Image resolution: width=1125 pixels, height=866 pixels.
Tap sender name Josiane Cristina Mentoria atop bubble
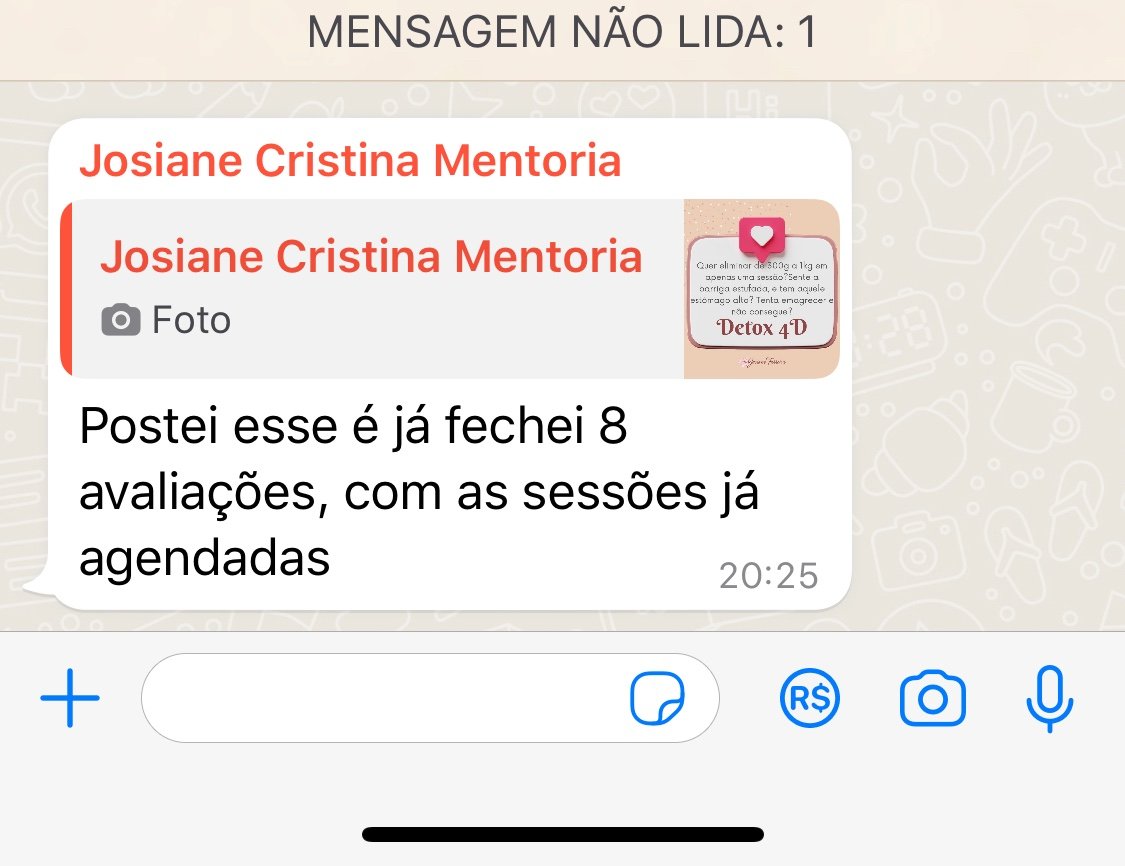click(x=350, y=160)
